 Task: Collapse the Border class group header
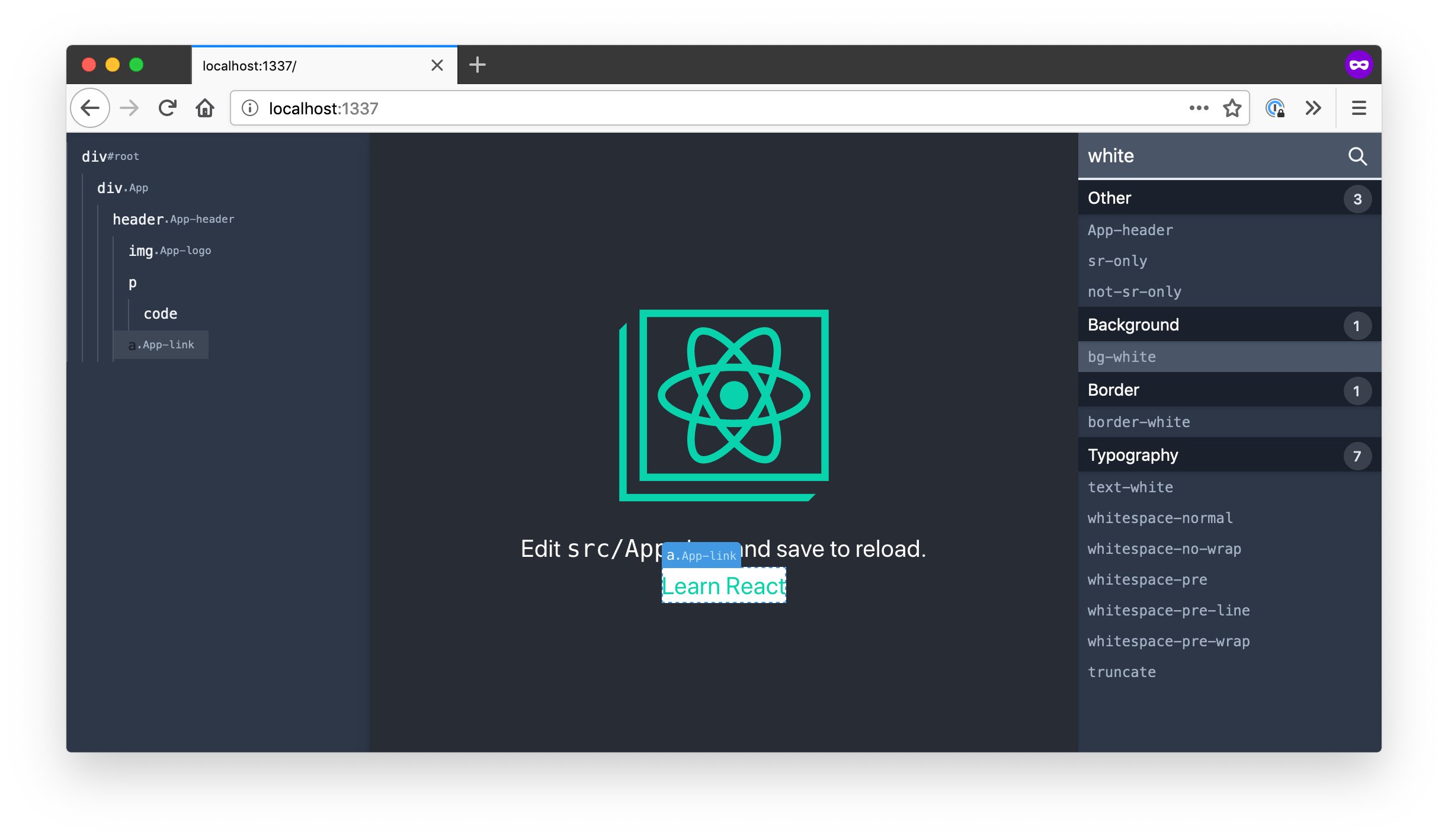pyautogui.click(x=1229, y=390)
